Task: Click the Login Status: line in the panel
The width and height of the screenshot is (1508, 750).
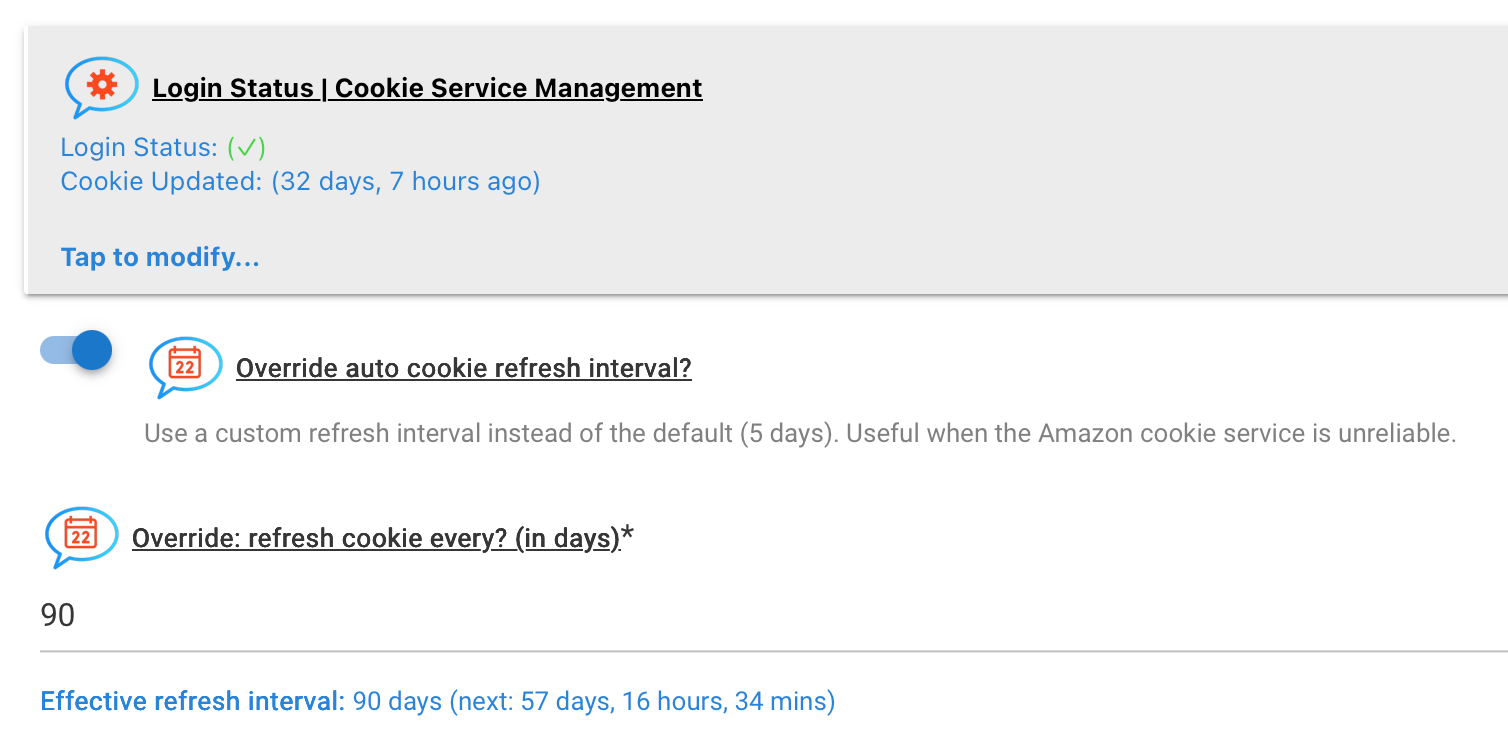Action: coord(163,148)
